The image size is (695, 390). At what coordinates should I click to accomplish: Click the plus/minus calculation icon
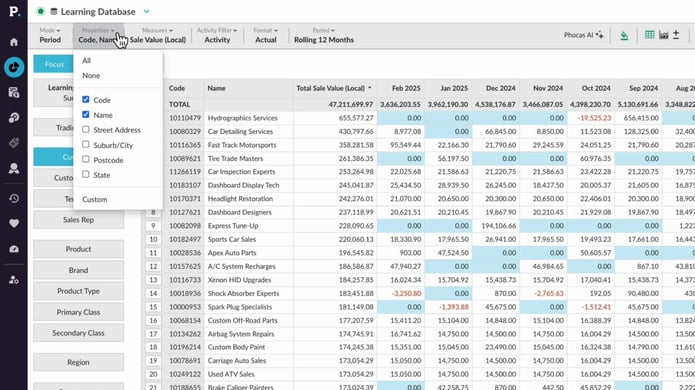pyautogui.click(x=676, y=35)
